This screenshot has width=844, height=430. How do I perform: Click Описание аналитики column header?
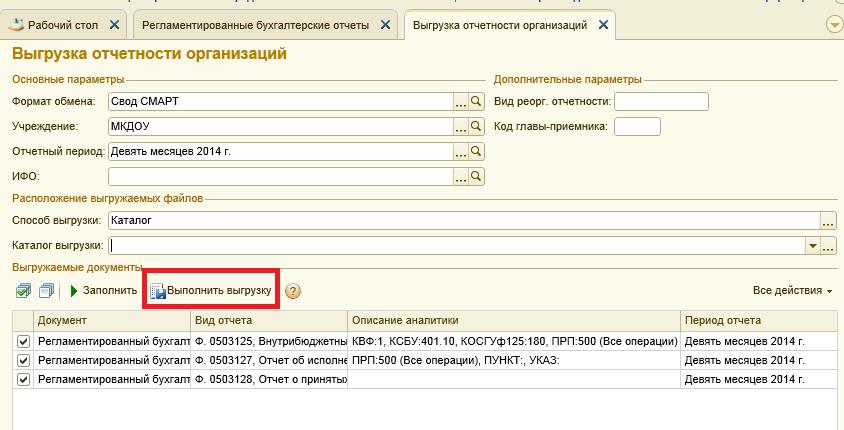[x=514, y=321]
